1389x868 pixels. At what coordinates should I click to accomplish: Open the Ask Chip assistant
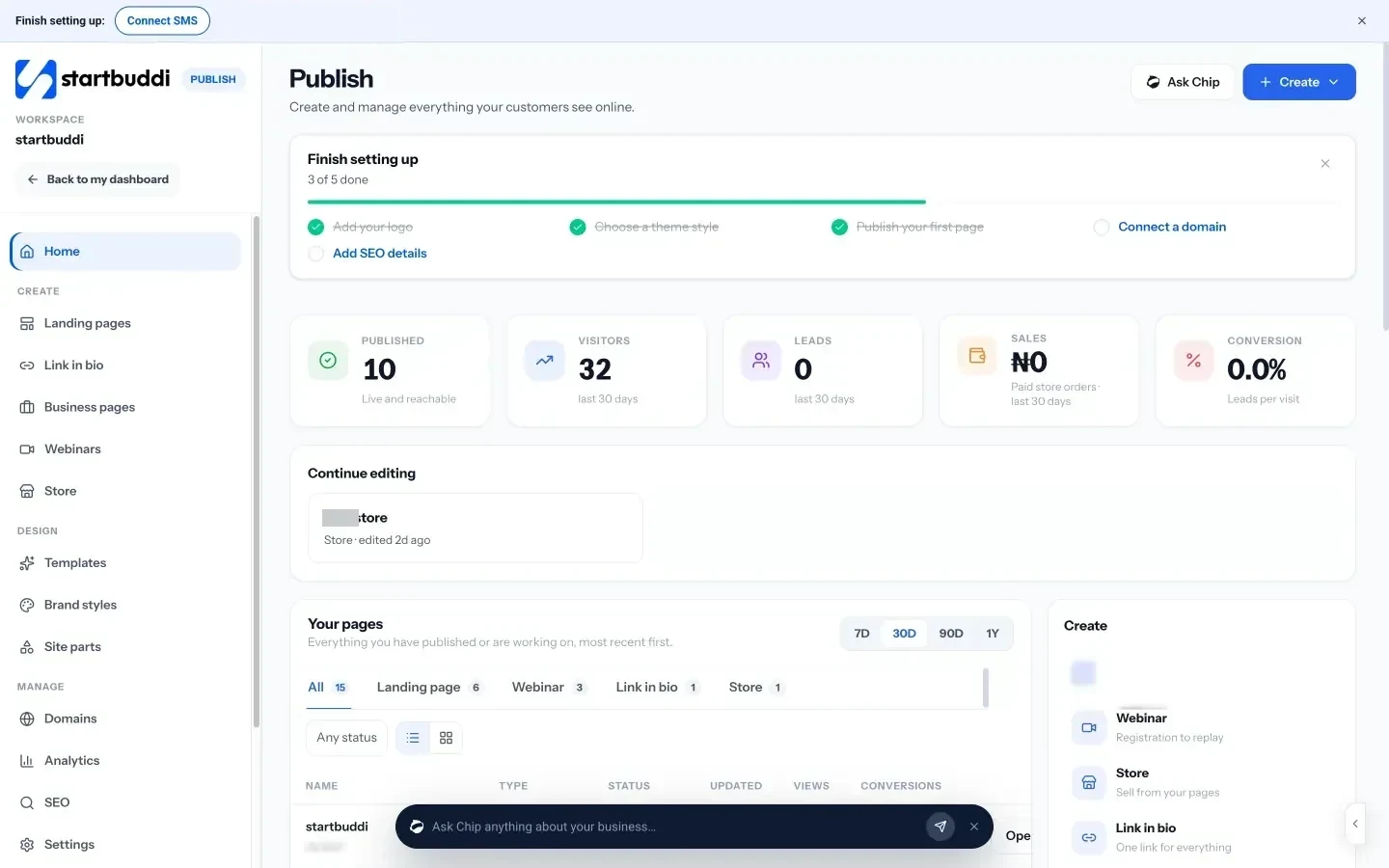pos(1183,82)
